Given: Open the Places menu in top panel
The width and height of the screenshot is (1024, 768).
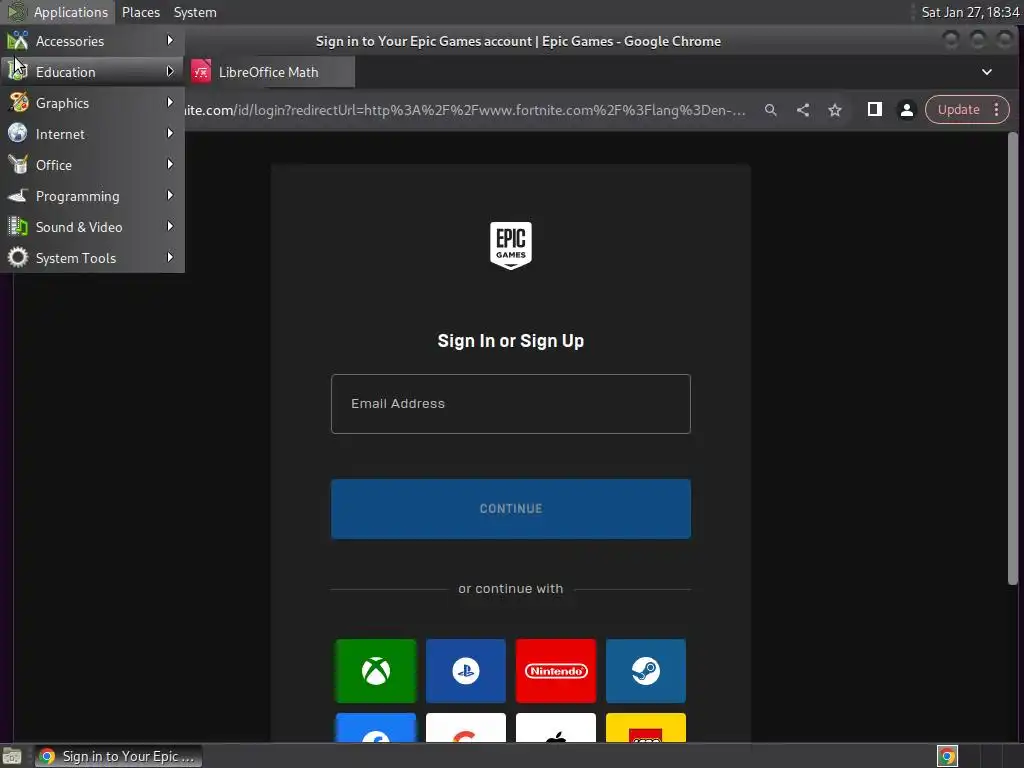Looking at the screenshot, I should (141, 12).
